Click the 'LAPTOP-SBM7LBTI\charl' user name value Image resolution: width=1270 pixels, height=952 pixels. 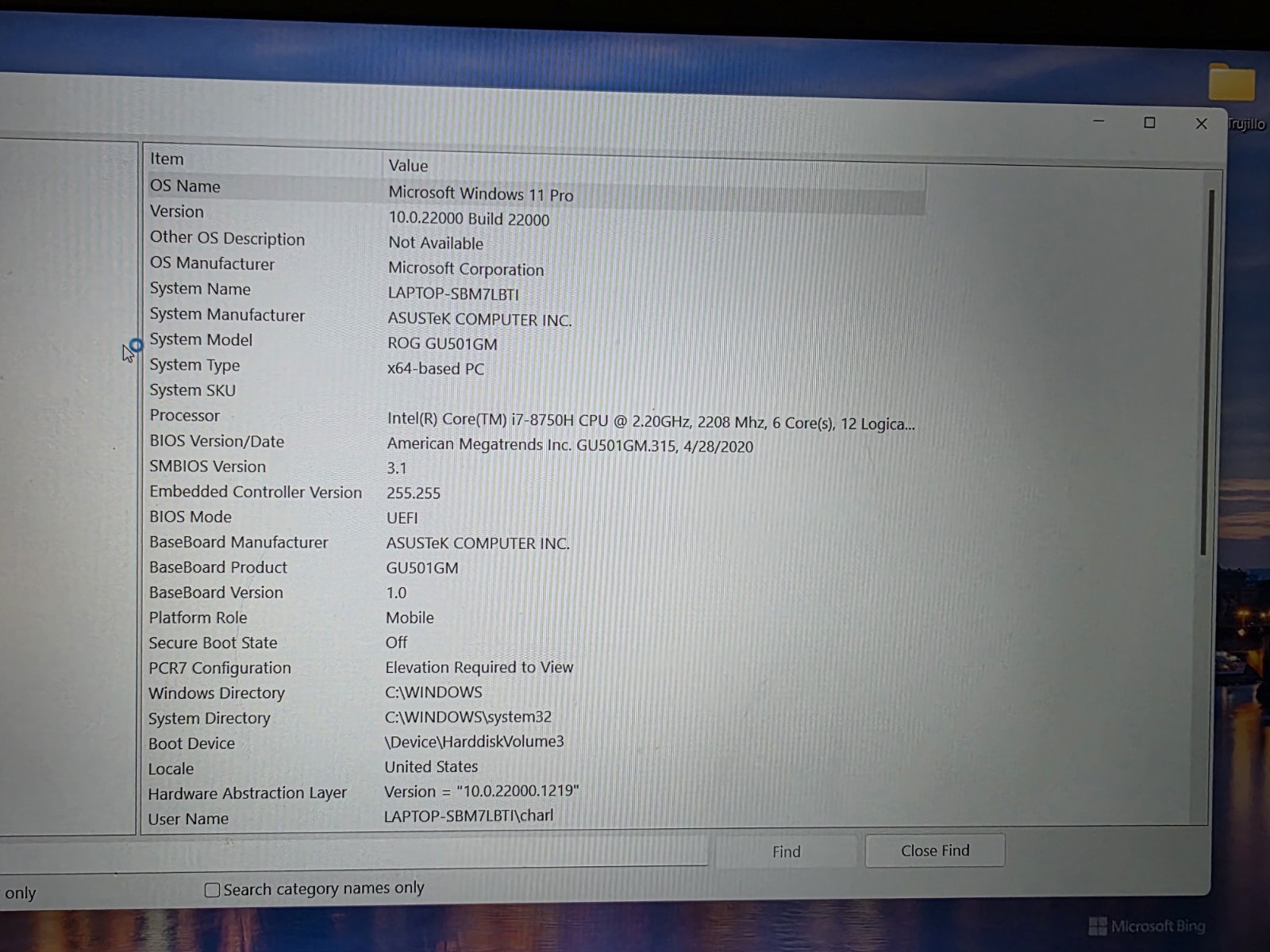tap(469, 816)
